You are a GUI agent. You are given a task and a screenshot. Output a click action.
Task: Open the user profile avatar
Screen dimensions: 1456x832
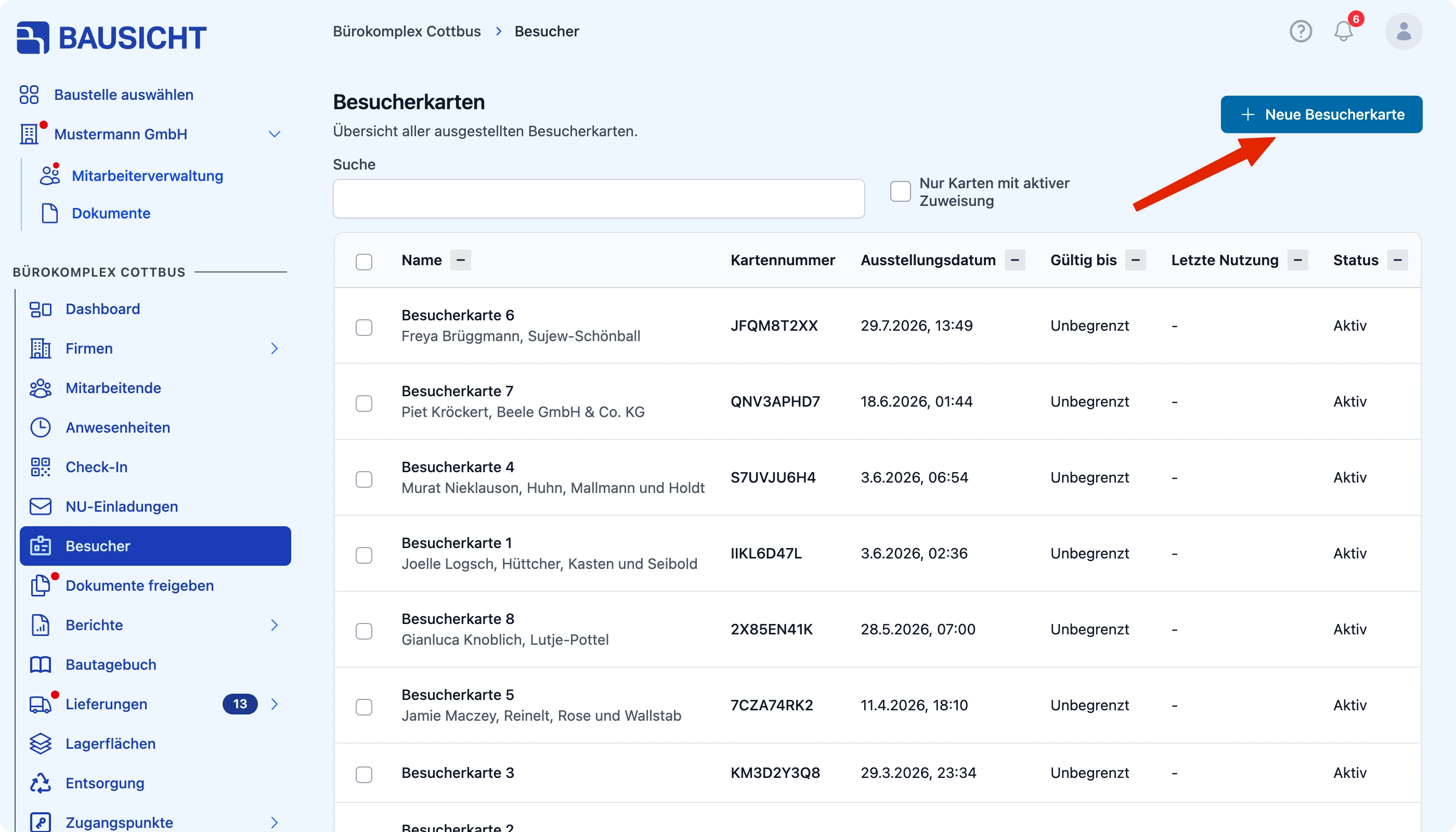[1403, 31]
